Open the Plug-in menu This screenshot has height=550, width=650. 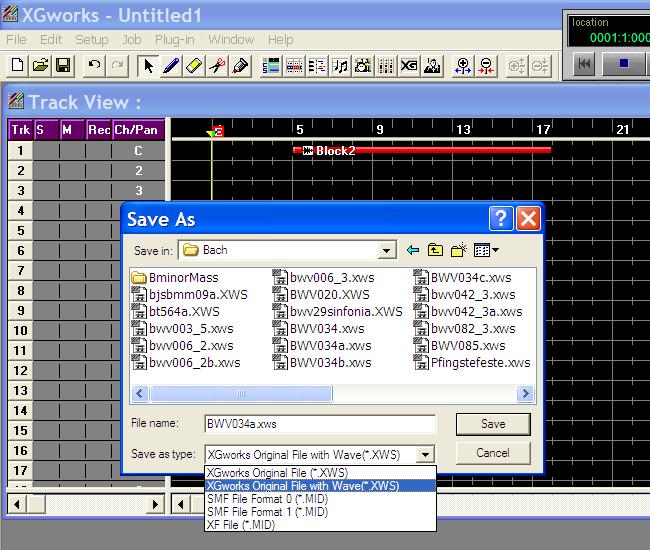(175, 40)
